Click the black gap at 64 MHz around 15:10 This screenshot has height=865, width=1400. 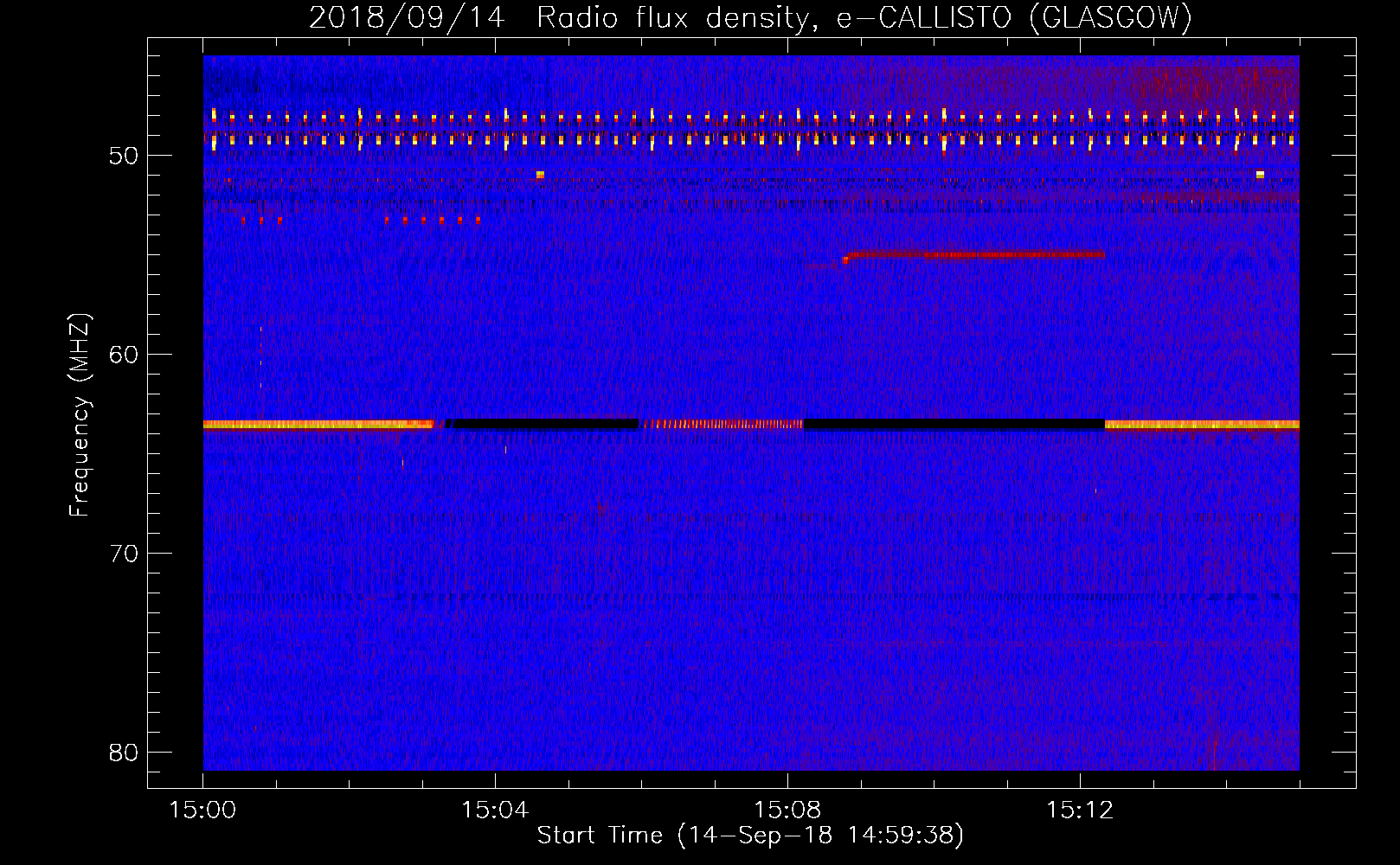(954, 424)
